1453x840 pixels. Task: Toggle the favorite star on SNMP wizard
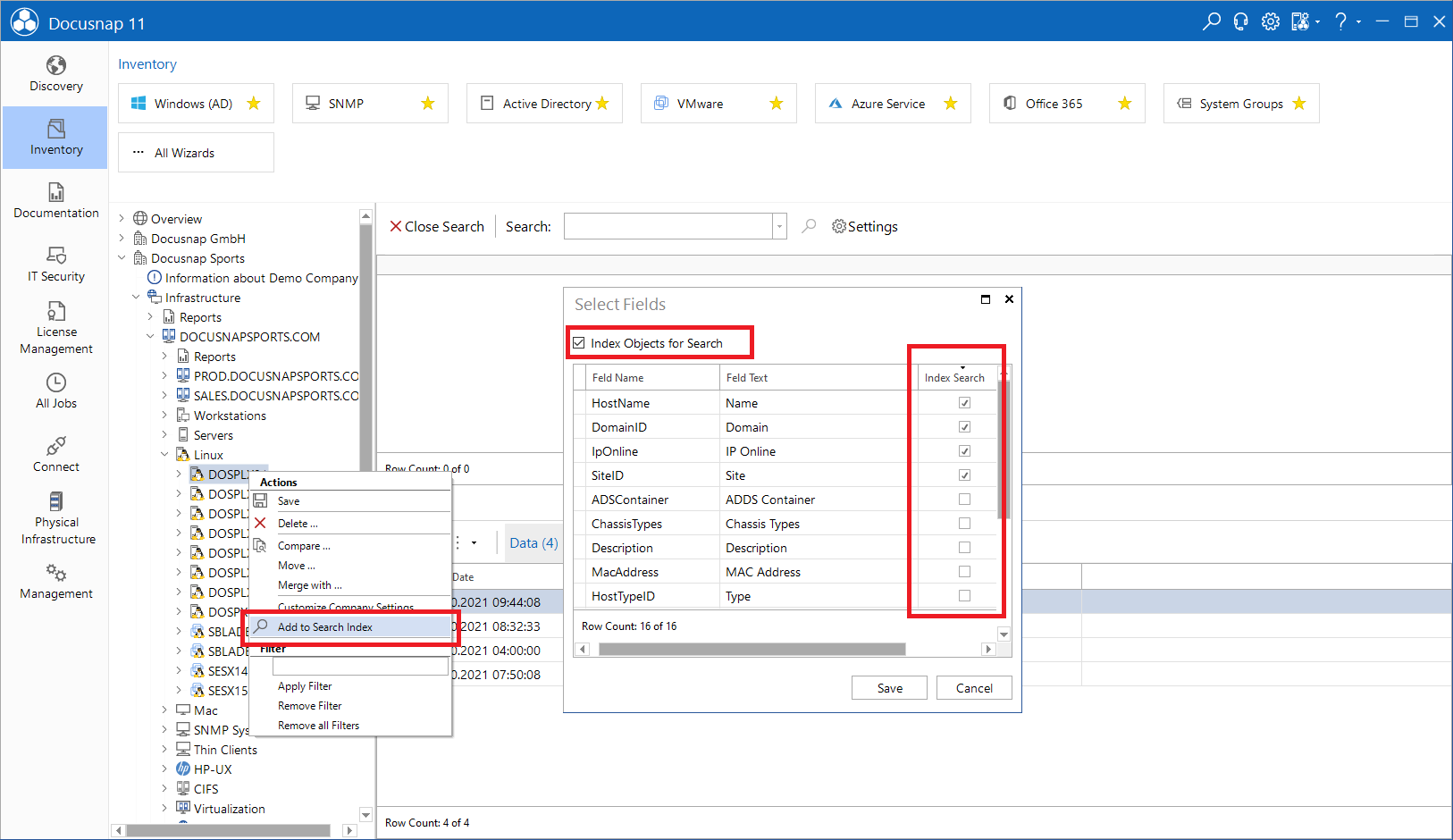428,104
